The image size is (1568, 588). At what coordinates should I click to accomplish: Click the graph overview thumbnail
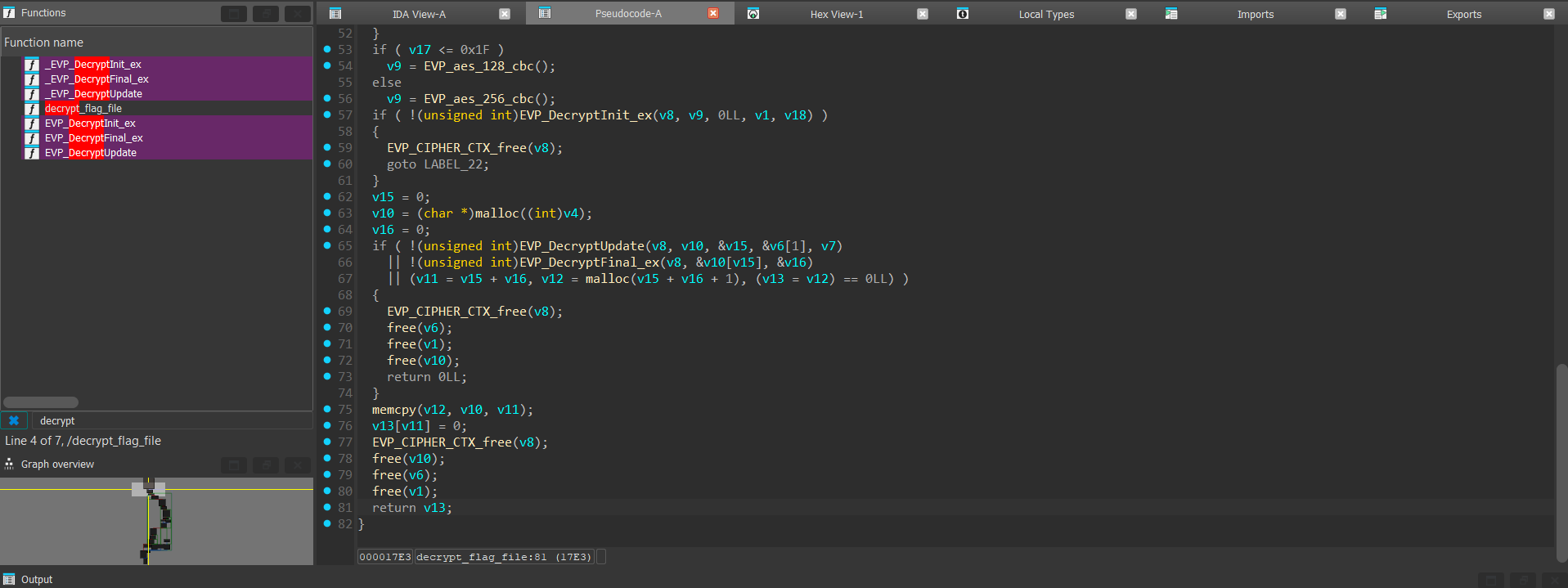point(155,521)
